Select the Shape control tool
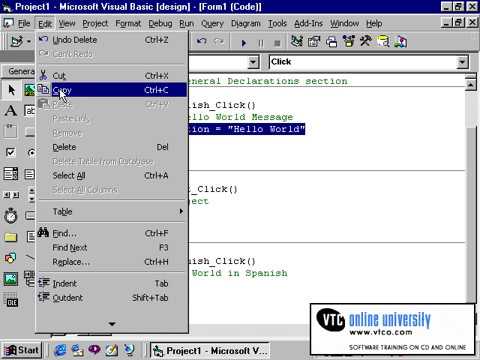 coord(11,258)
